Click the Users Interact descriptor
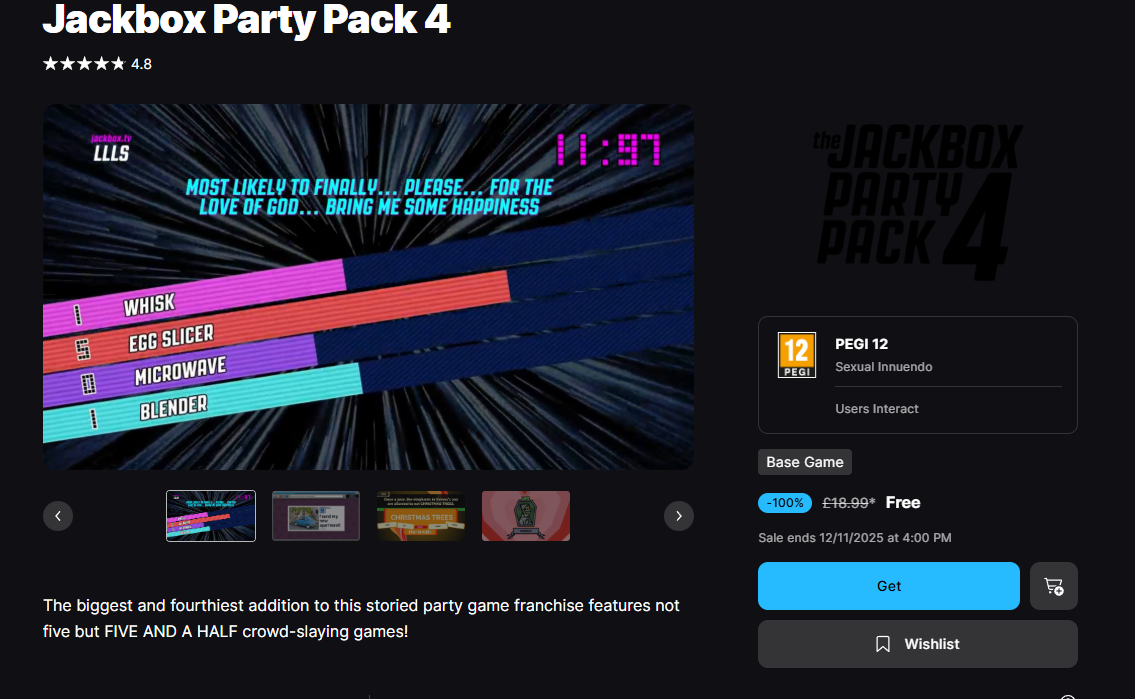The width and height of the screenshot is (1135, 699). click(877, 409)
